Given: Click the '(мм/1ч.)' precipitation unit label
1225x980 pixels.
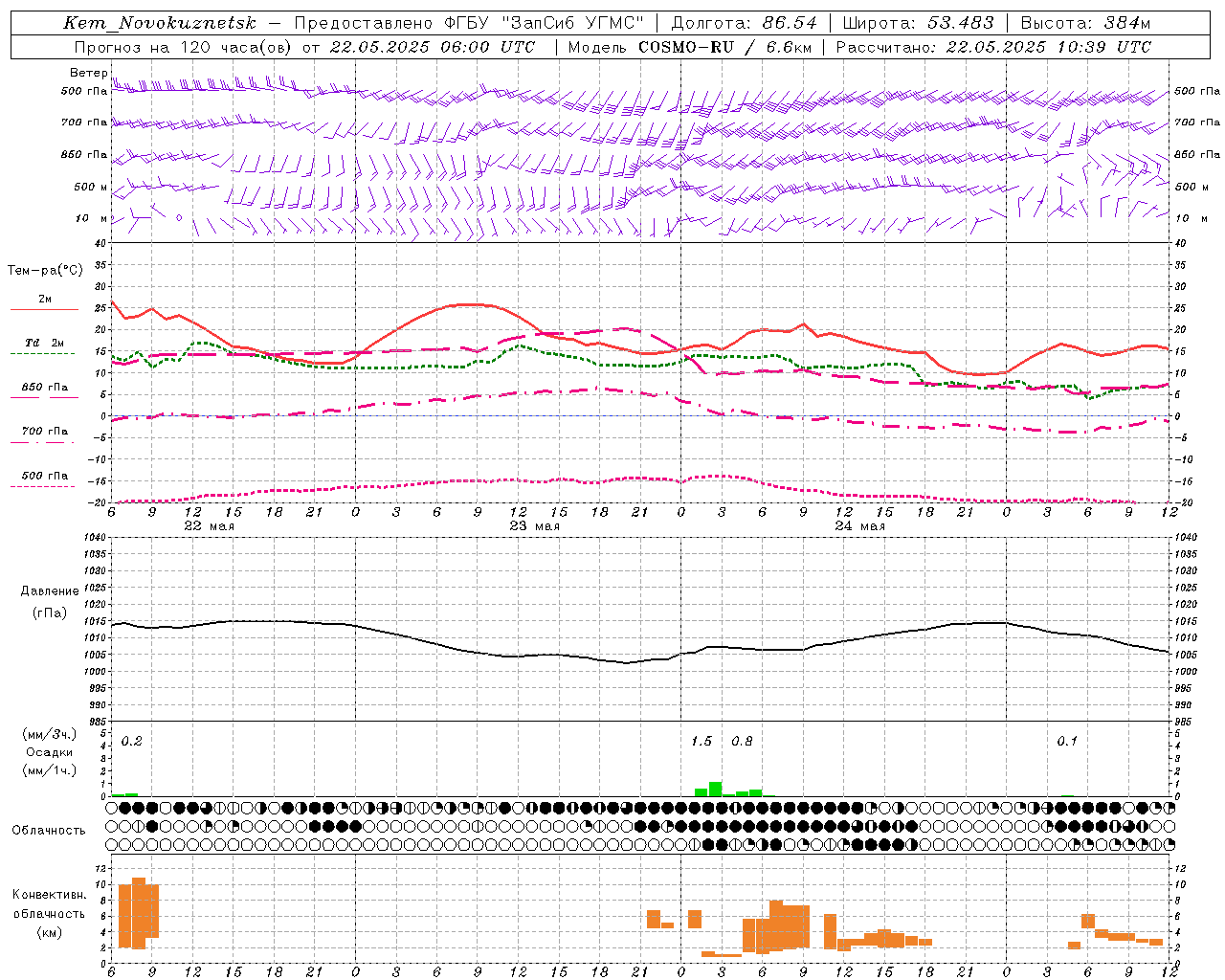Looking at the screenshot, I should pyautogui.click(x=50, y=770).
